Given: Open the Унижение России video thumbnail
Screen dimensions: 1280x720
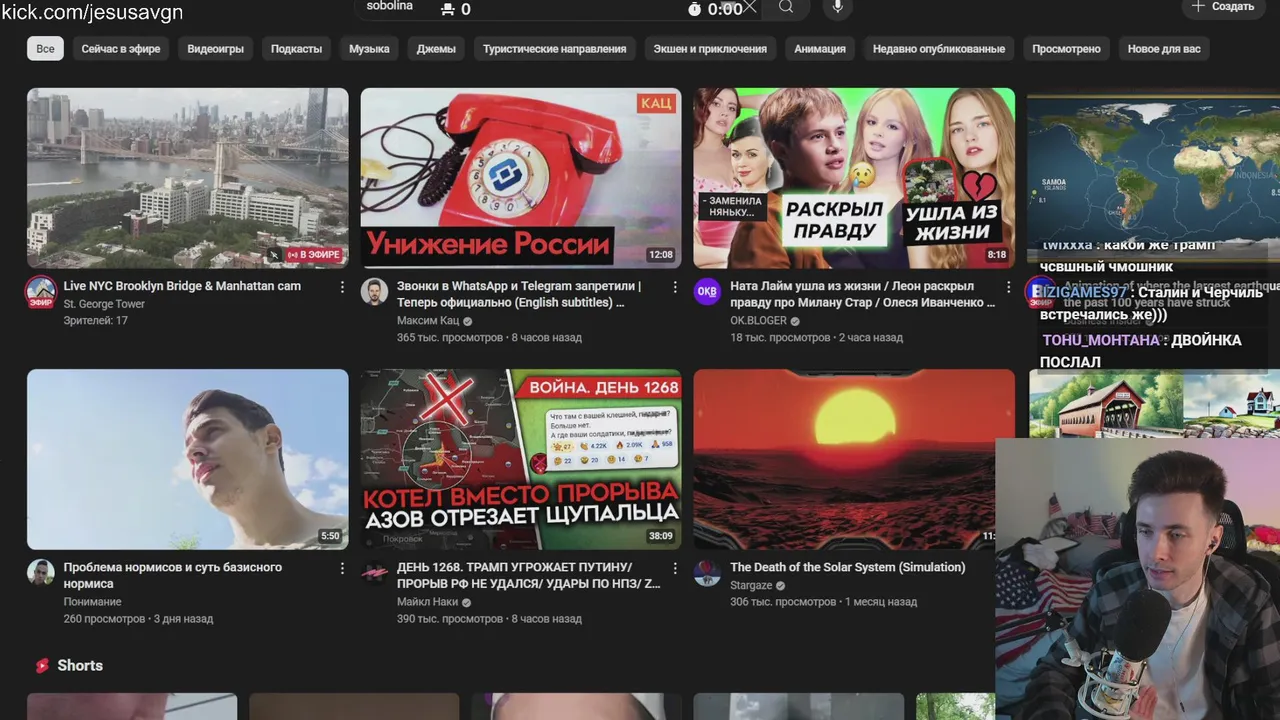Looking at the screenshot, I should point(521,178).
